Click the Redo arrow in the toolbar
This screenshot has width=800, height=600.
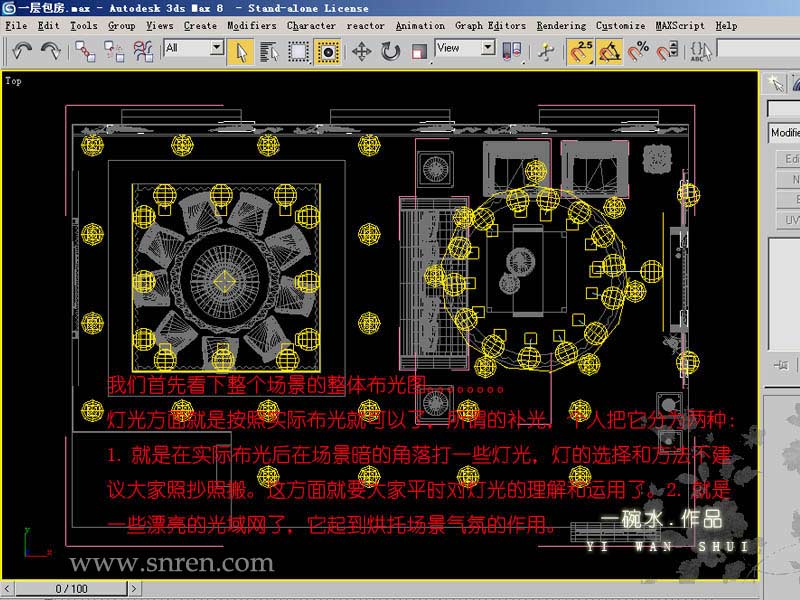click(x=51, y=51)
